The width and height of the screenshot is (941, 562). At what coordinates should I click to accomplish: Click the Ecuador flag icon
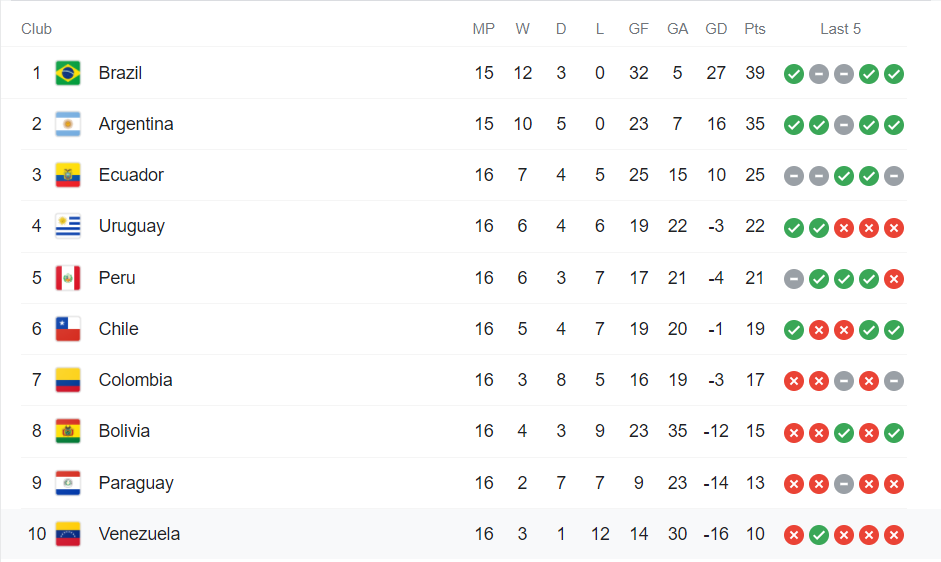pyautogui.click(x=68, y=175)
